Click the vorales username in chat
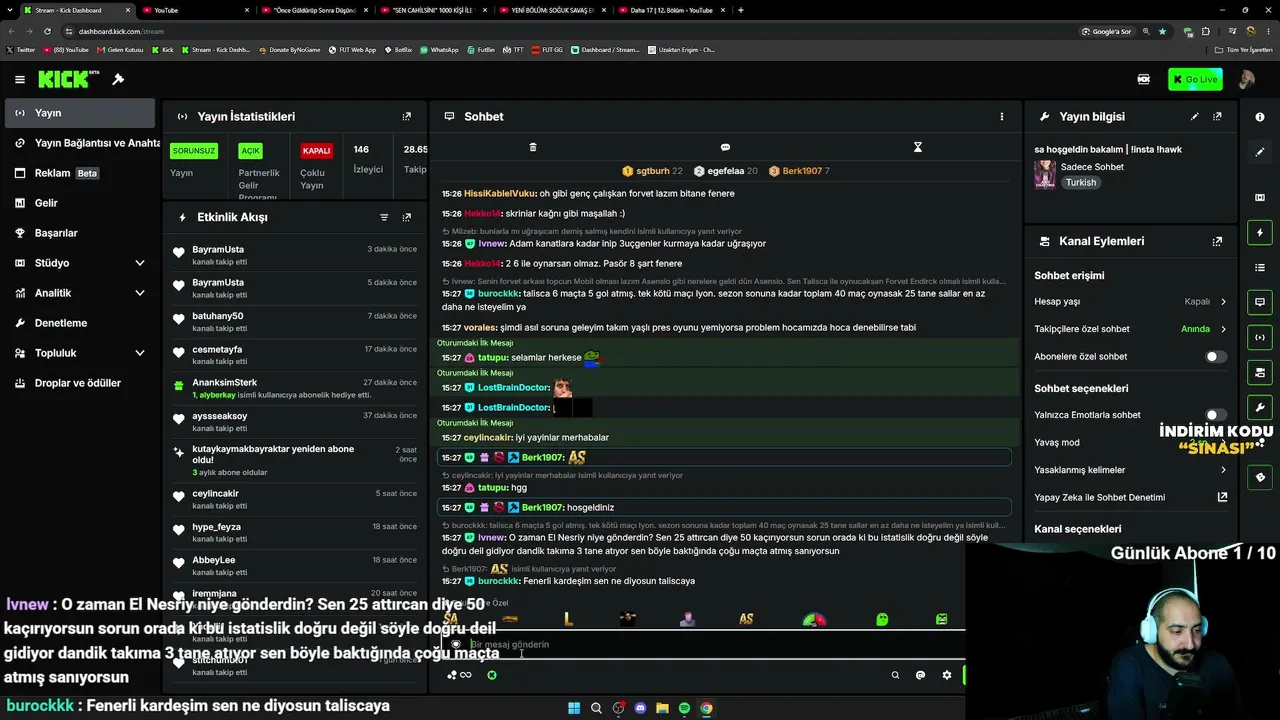Viewport: 1280px width, 720px height. [x=480, y=327]
